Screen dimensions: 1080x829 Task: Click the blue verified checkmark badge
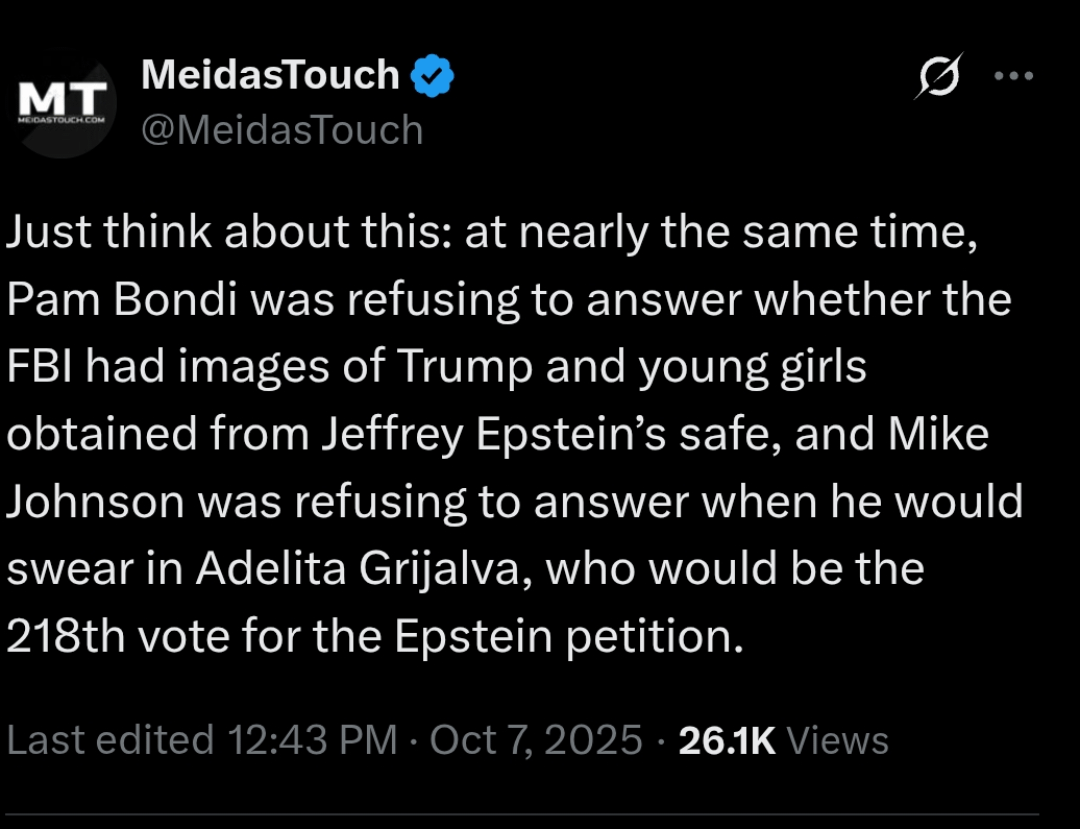click(x=433, y=76)
